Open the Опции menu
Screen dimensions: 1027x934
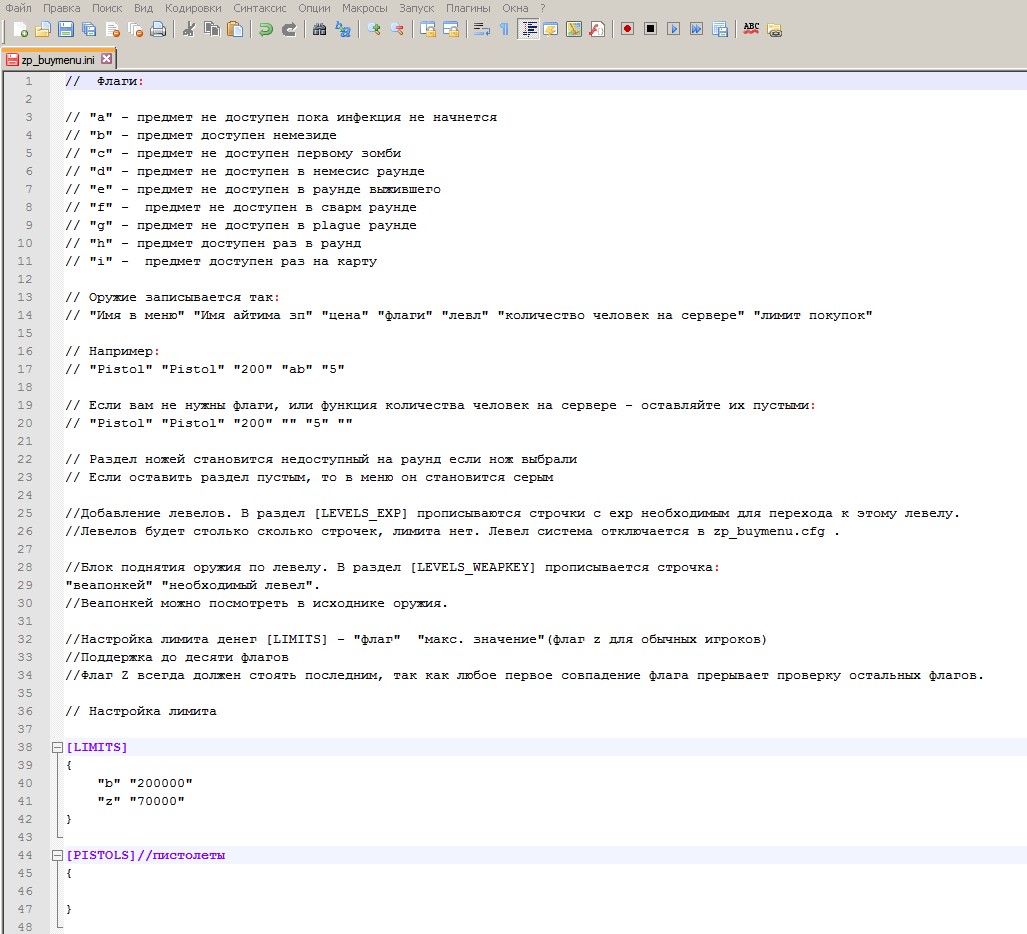[314, 8]
